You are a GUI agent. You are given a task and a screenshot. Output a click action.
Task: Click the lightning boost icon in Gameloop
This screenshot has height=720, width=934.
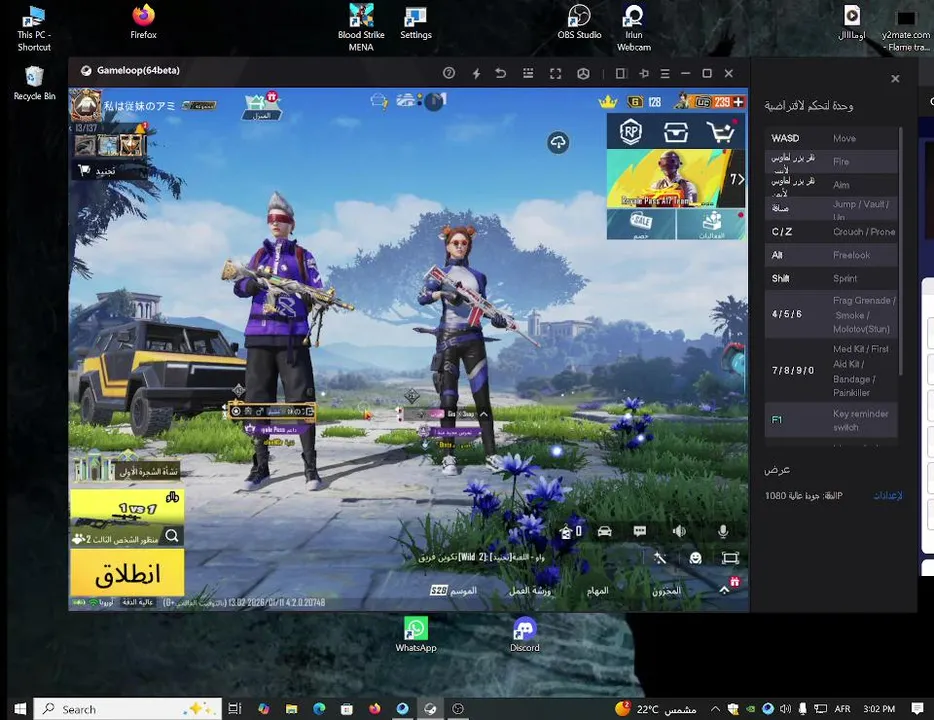pos(476,73)
